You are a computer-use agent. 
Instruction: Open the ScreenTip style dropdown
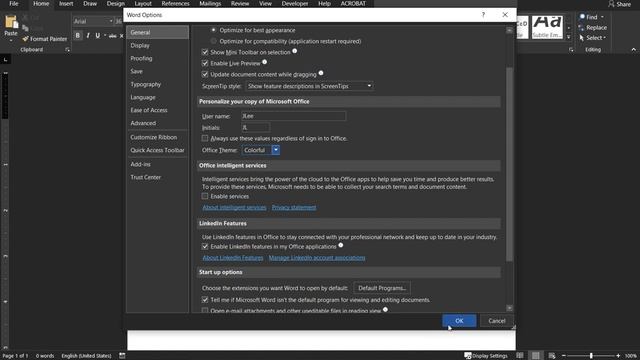pyautogui.click(x=309, y=86)
